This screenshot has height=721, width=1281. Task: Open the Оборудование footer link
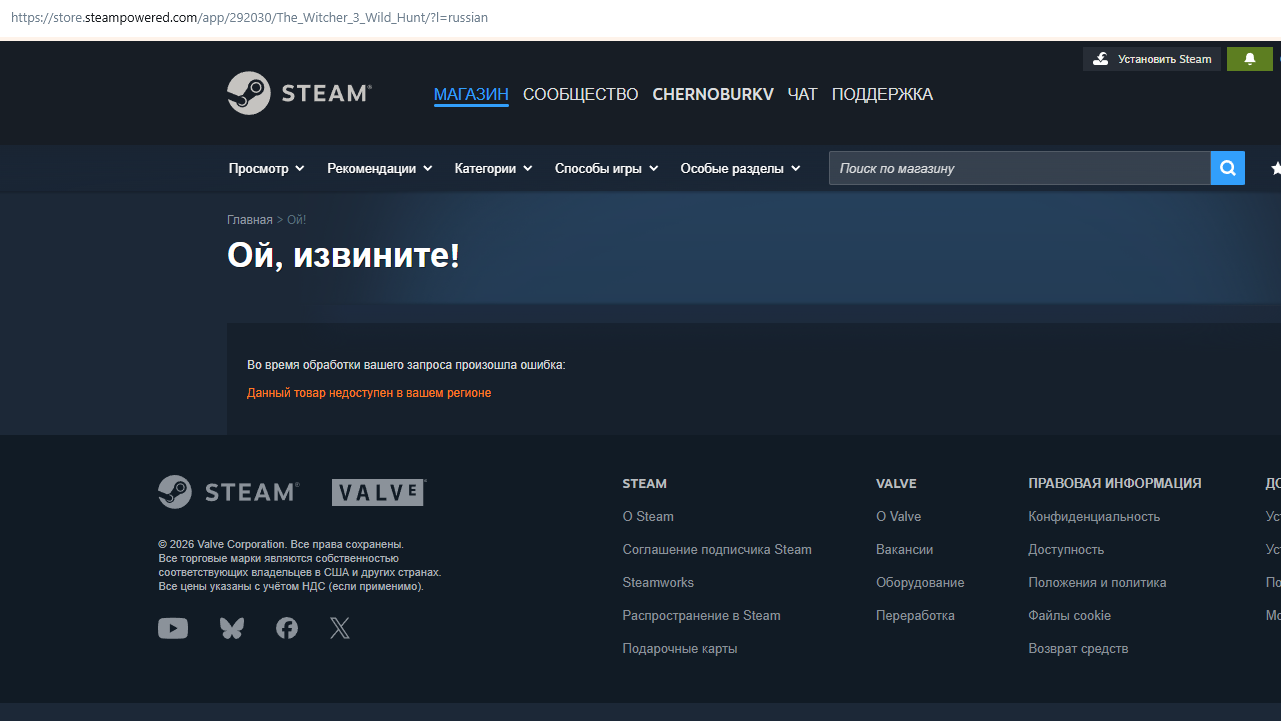920,583
